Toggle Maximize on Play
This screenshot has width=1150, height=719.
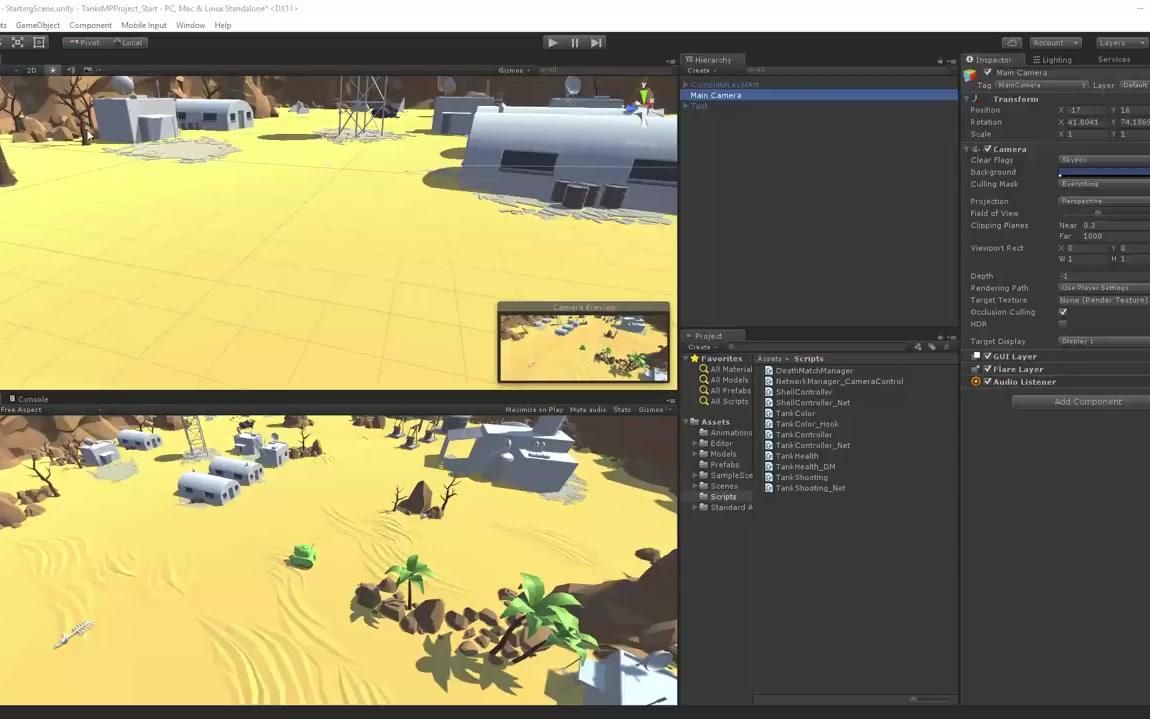534,410
